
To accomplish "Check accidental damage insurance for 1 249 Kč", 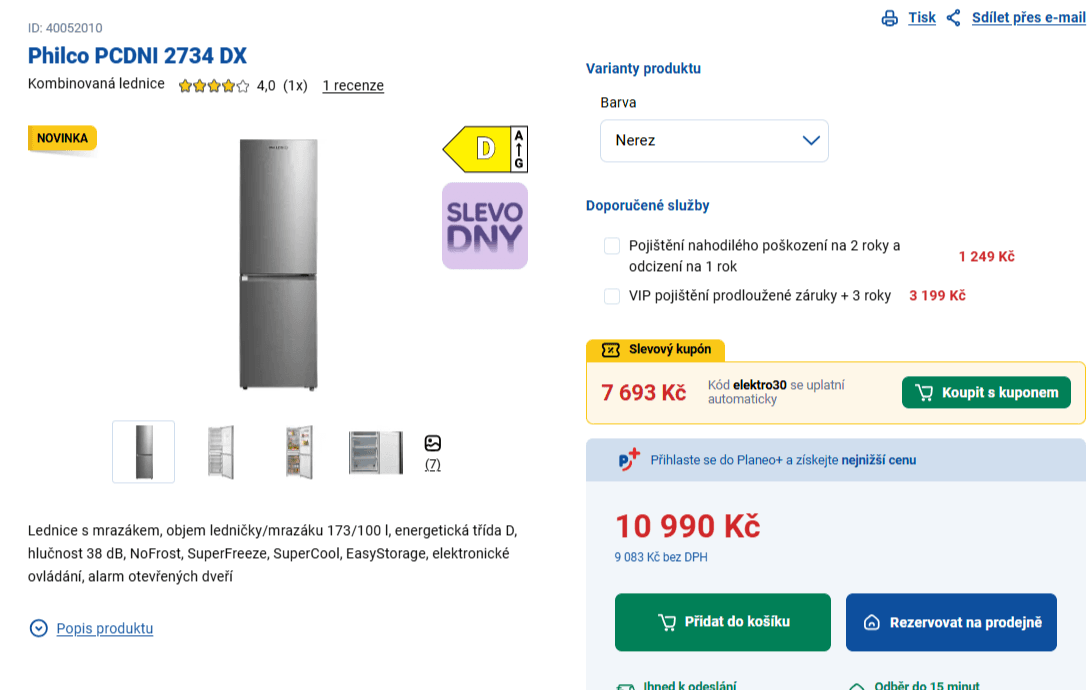I will click(x=612, y=246).
